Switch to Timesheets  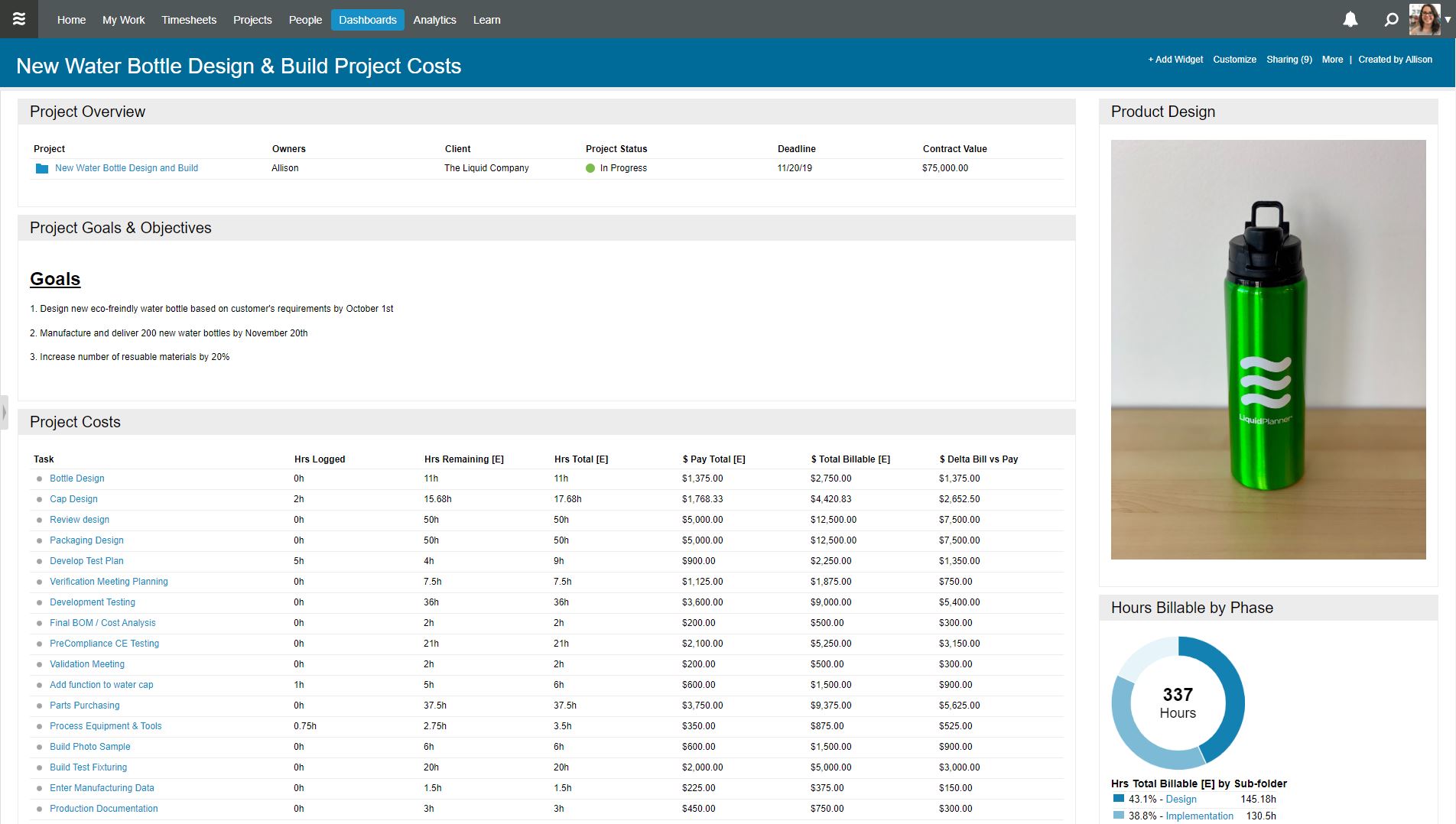[x=189, y=20]
